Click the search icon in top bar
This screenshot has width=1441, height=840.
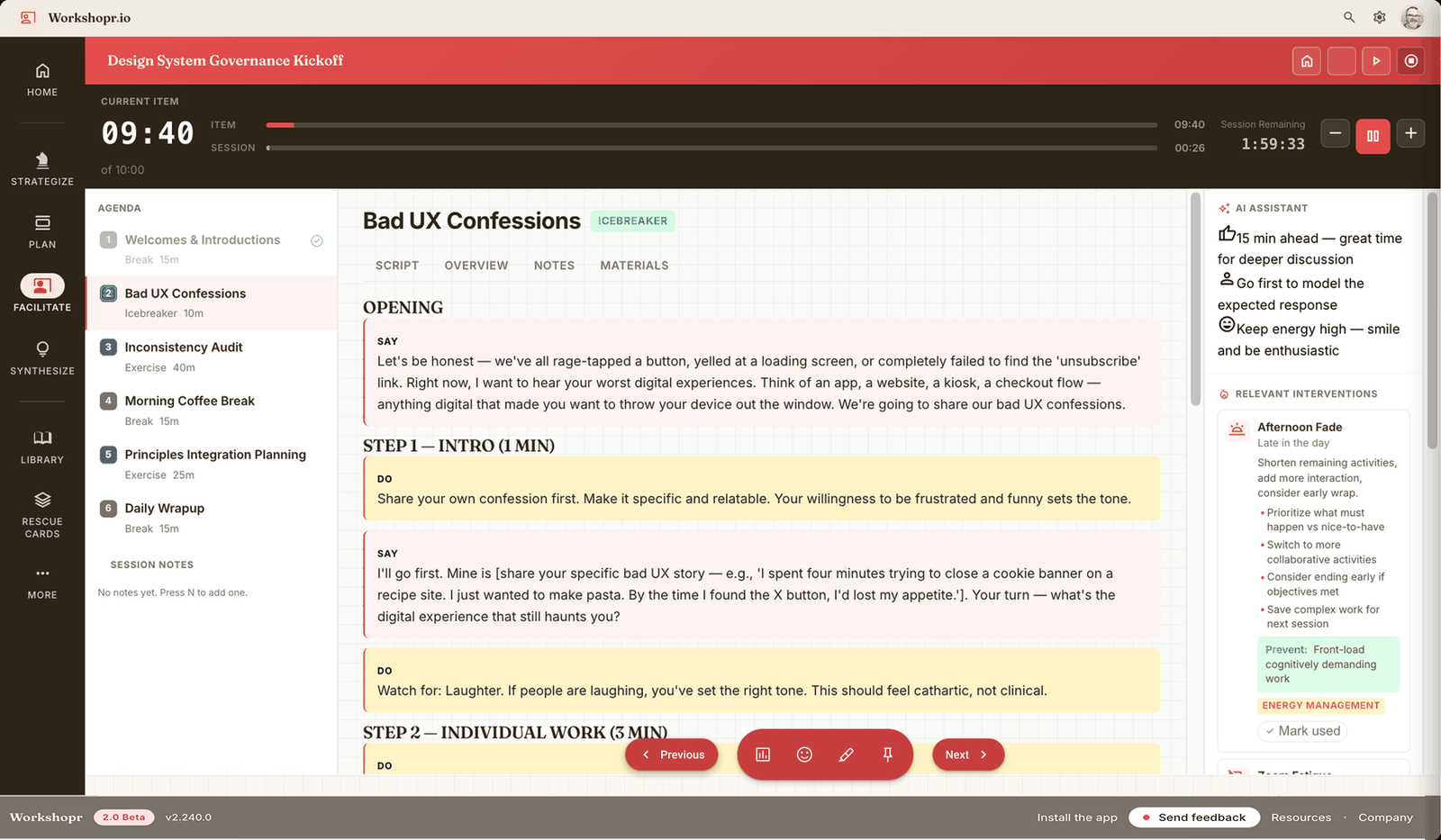point(1349,17)
